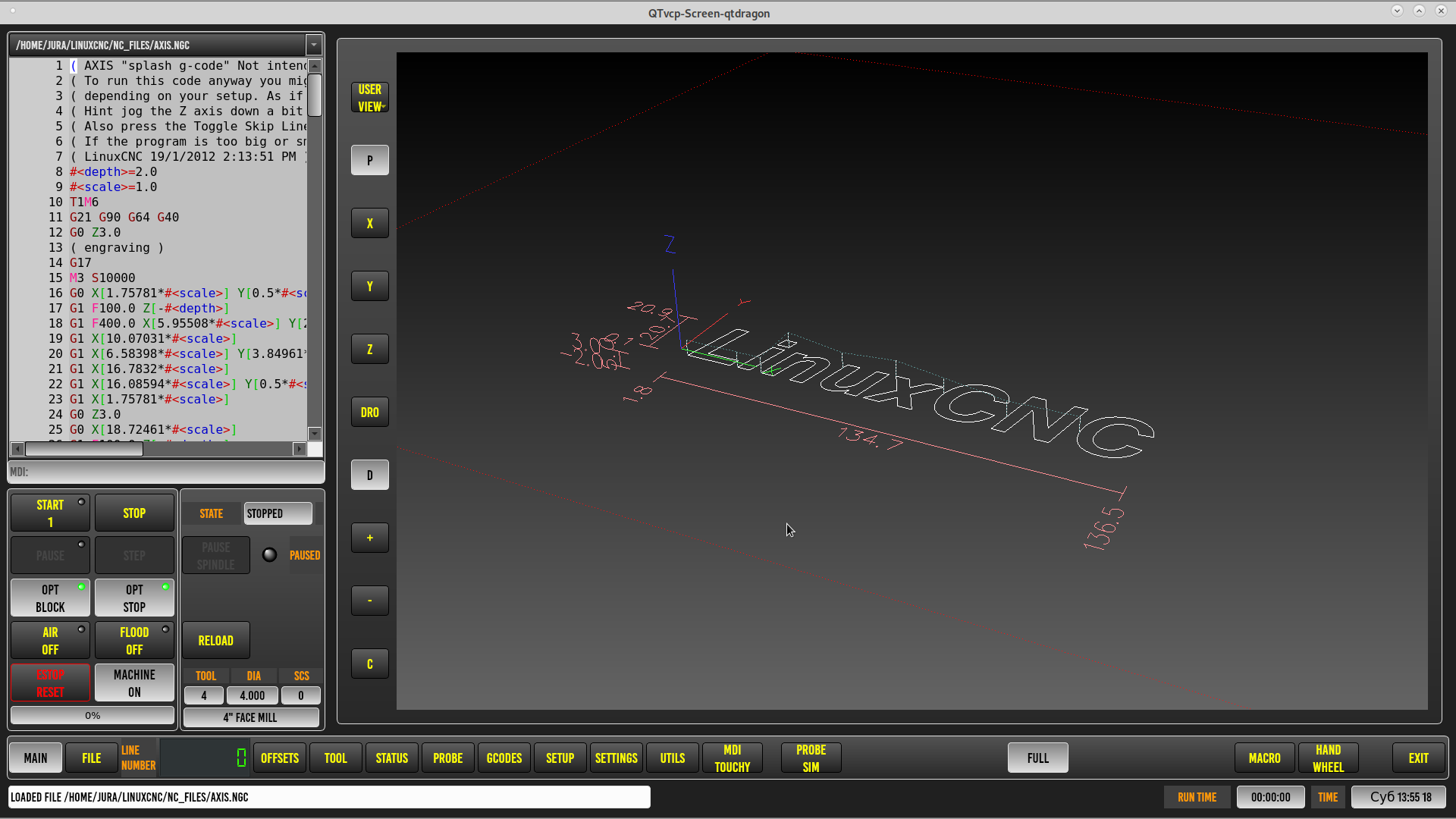Select the Y axis view
Viewport: 1456px width, 819px height.
(369, 286)
